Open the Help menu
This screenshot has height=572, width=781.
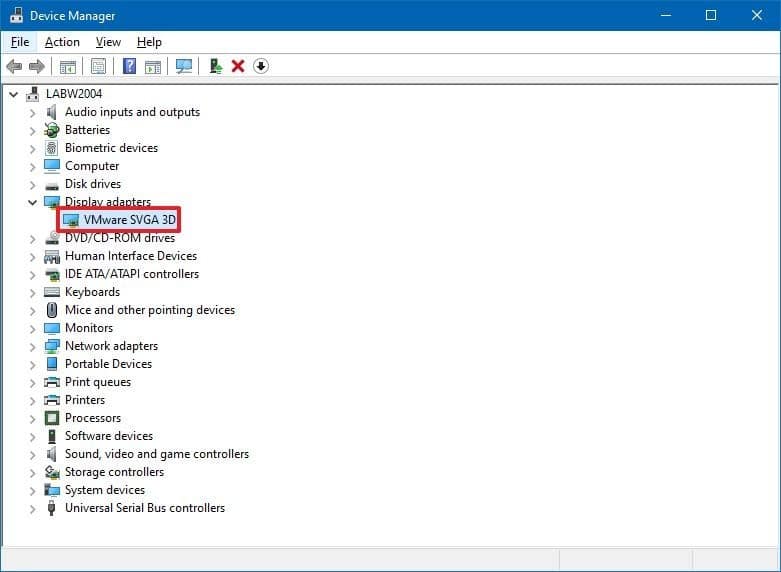coord(149,42)
